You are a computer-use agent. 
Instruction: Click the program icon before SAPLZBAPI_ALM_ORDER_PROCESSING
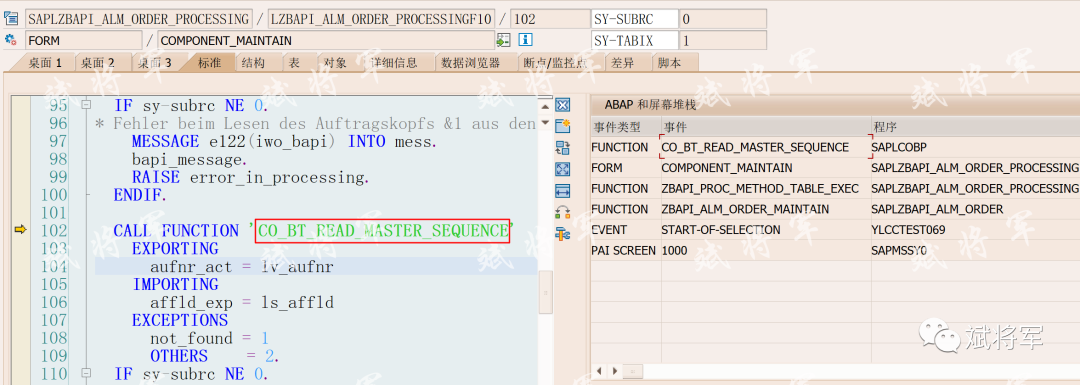[x=11, y=19]
